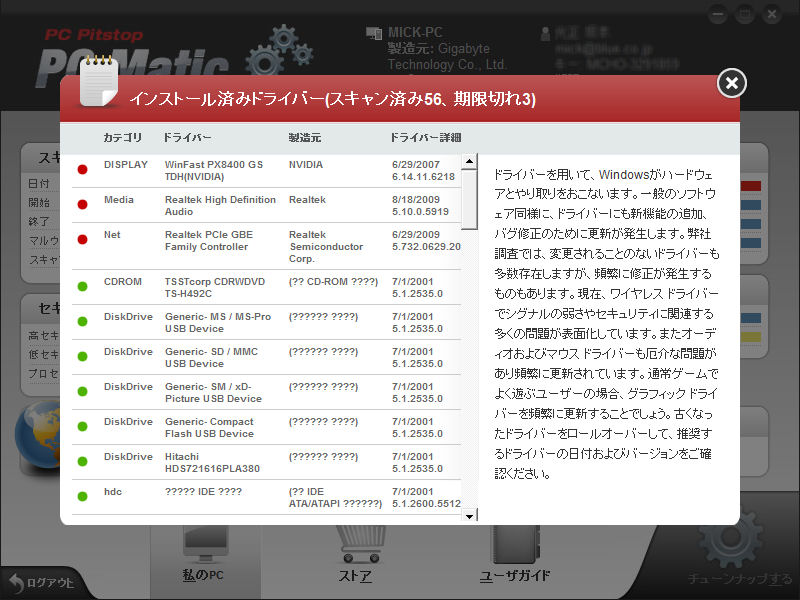Click red status dot for Media driver

[x=82, y=205]
